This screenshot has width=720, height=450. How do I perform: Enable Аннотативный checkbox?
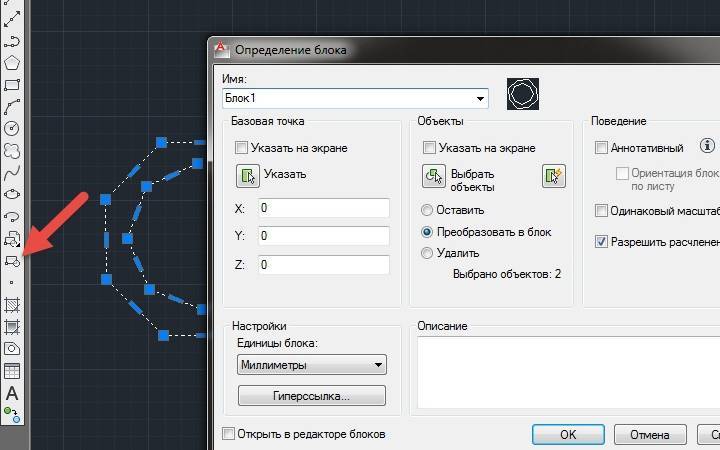pyautogui.click(x=601, y=148)
